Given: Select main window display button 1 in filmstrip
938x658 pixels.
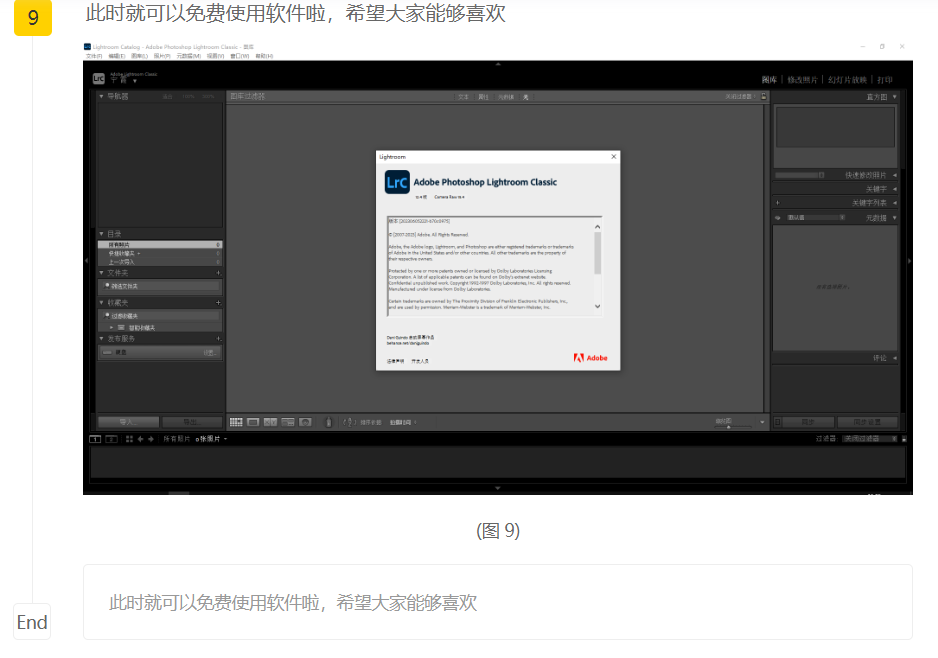Looking at the screenshot, I should point(95,439).
